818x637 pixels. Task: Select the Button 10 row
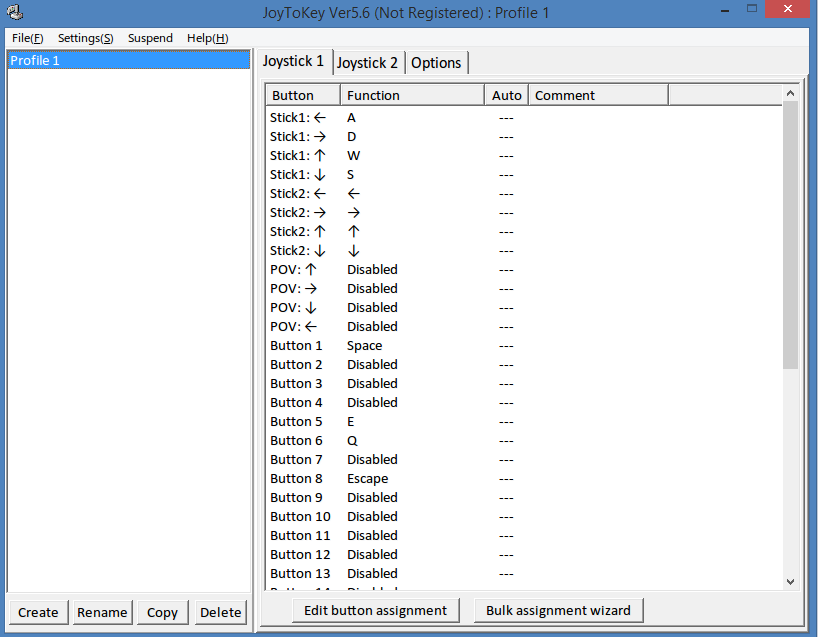[524, 516]
